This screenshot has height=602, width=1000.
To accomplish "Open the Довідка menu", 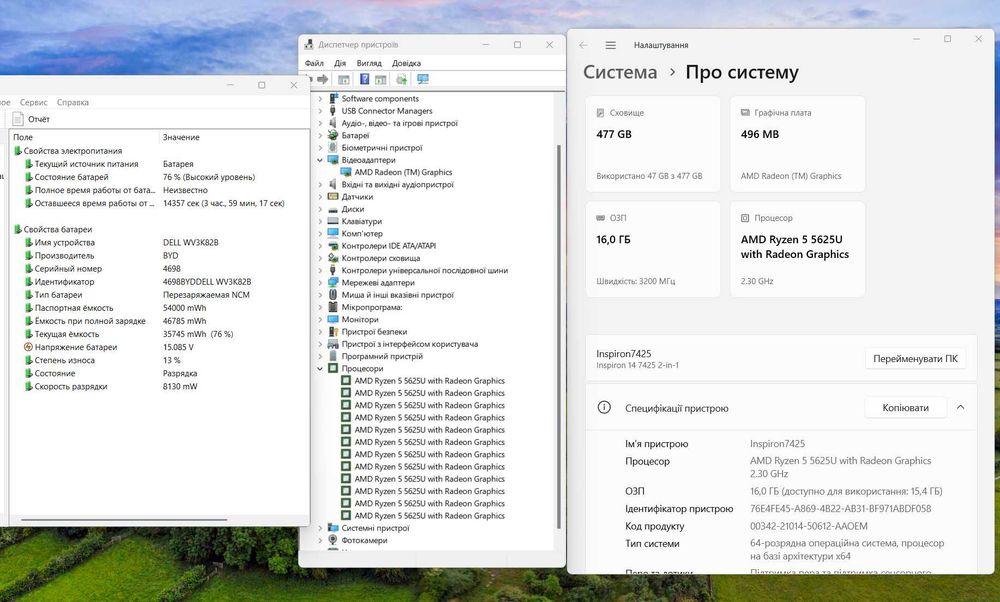I will coord(406,63).
